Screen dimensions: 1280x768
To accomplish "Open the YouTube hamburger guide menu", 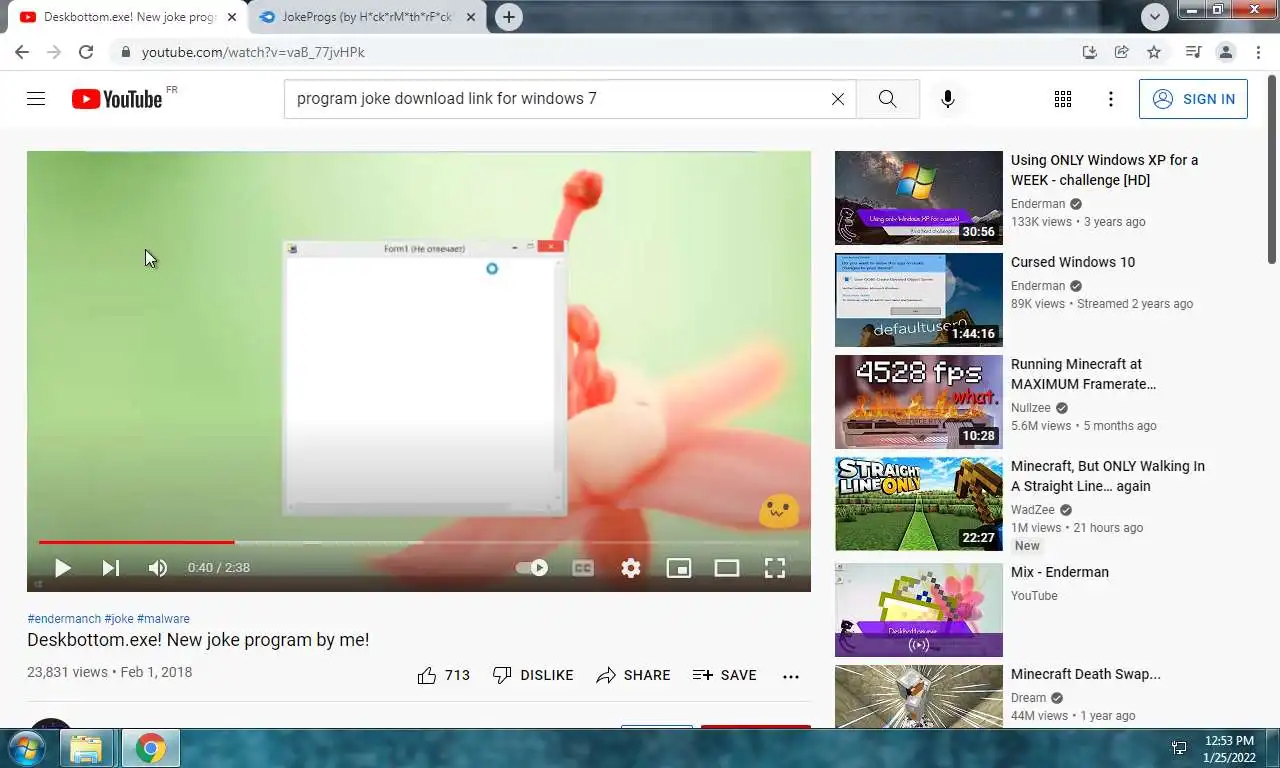I will pyautogui.click(x=36, y=99).
